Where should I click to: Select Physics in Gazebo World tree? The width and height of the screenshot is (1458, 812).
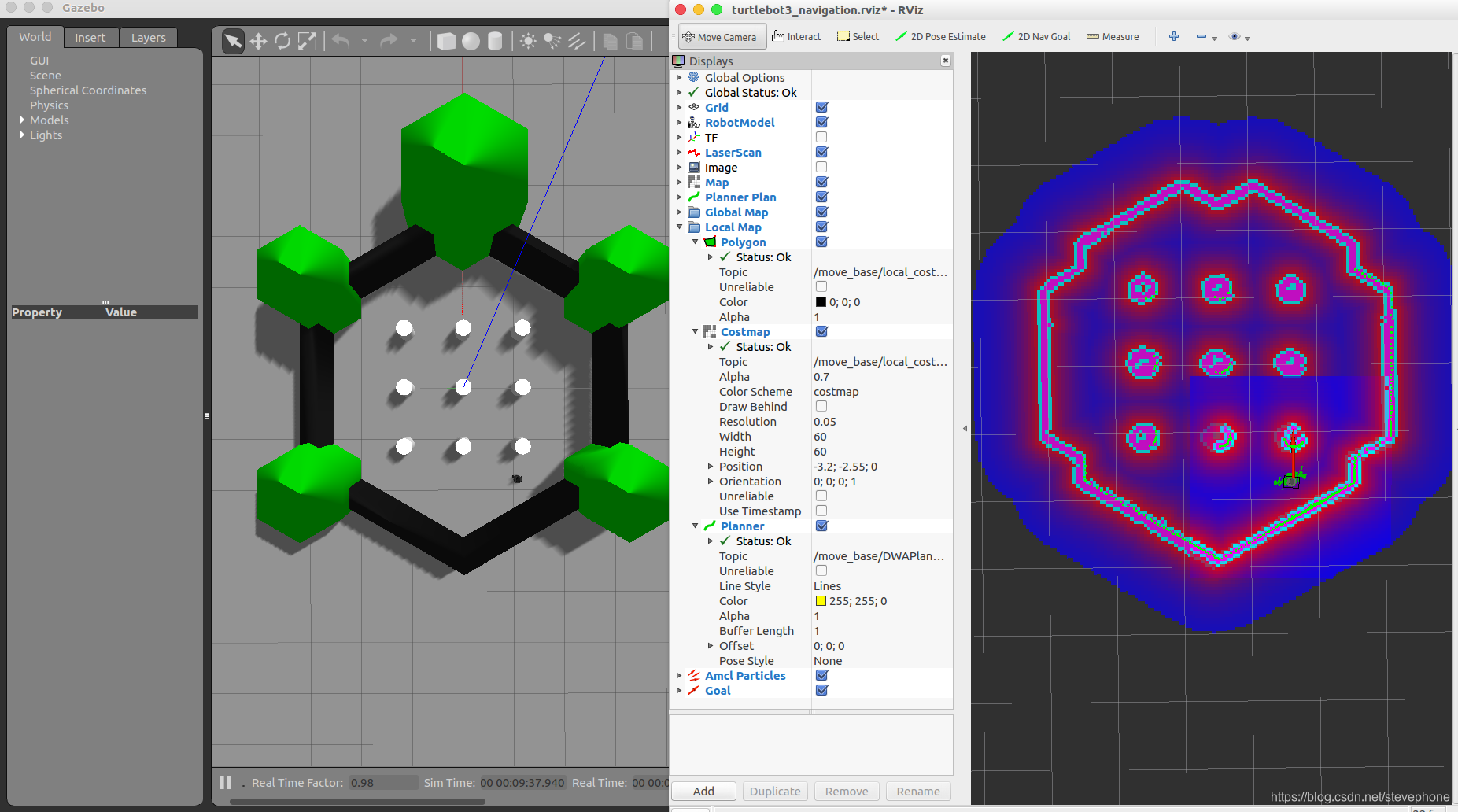coord(49,105)
